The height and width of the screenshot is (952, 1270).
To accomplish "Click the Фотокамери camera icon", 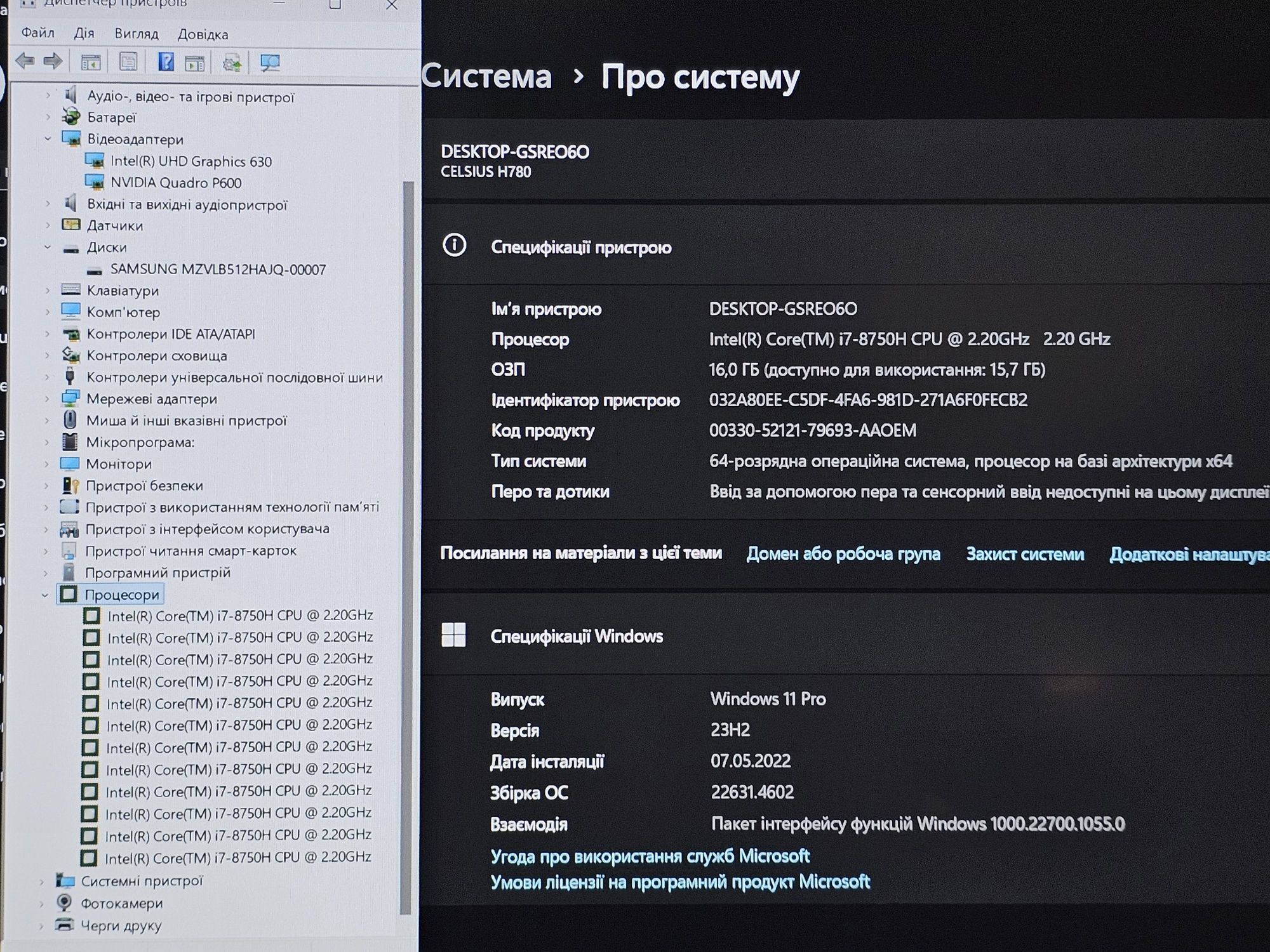I will point(64,902).
